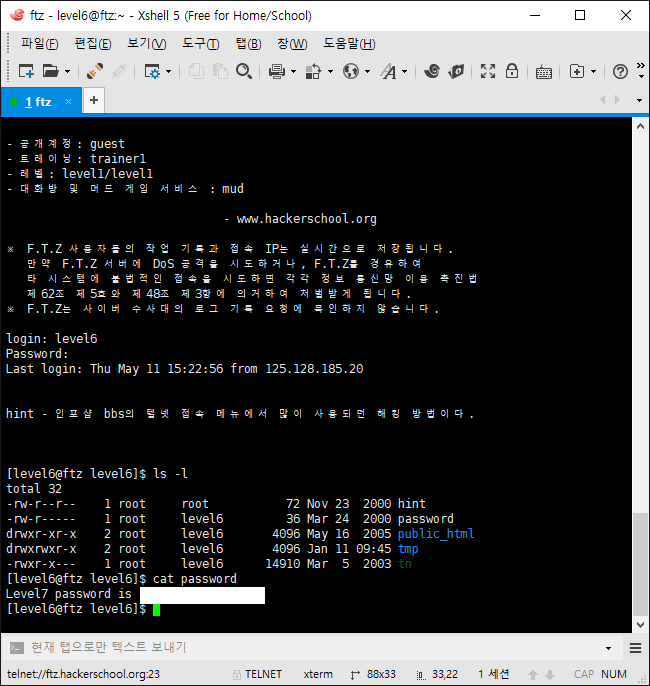Click the public_html directory name
The image size is (650, 686).
(436, 534)
